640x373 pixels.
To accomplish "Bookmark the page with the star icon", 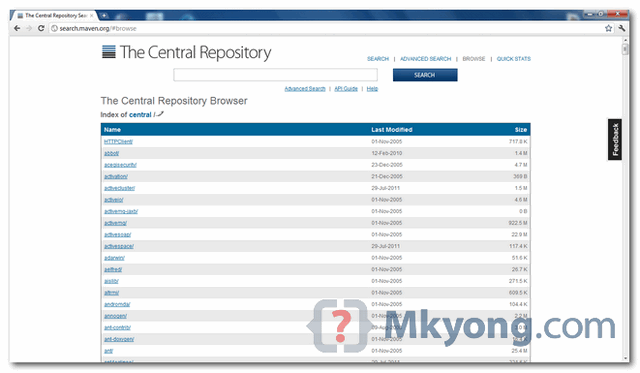I will coord(608,28).
